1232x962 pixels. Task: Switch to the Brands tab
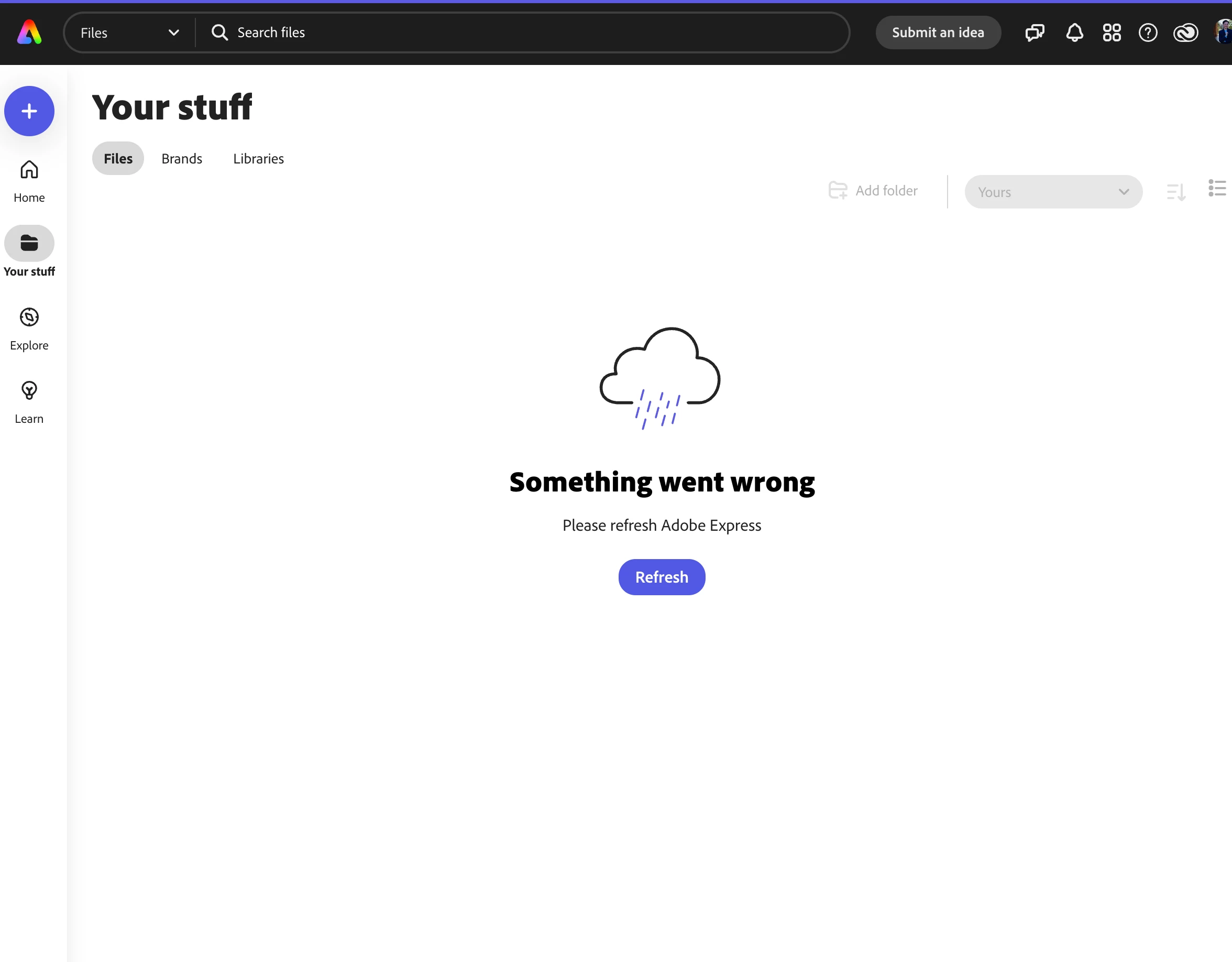pos(182,159)
